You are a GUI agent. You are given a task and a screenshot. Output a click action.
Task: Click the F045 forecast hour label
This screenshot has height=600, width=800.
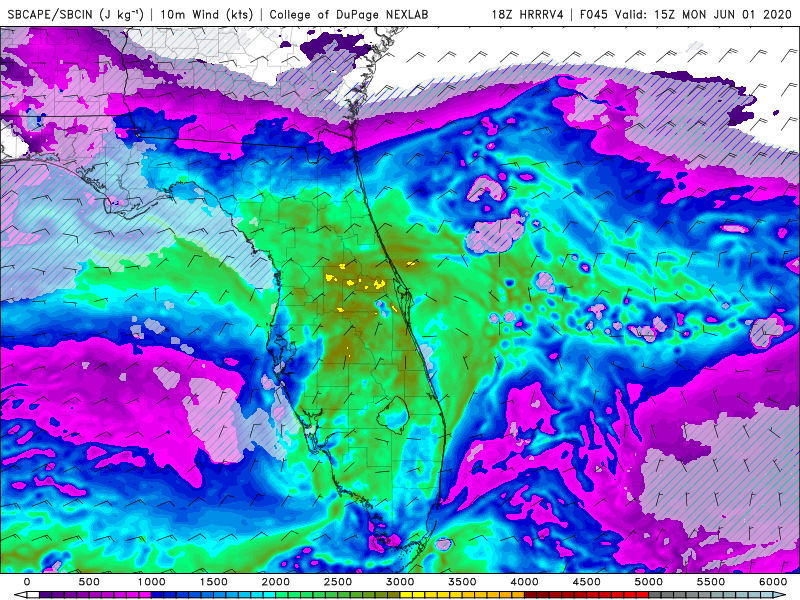[x=594, y=14]
